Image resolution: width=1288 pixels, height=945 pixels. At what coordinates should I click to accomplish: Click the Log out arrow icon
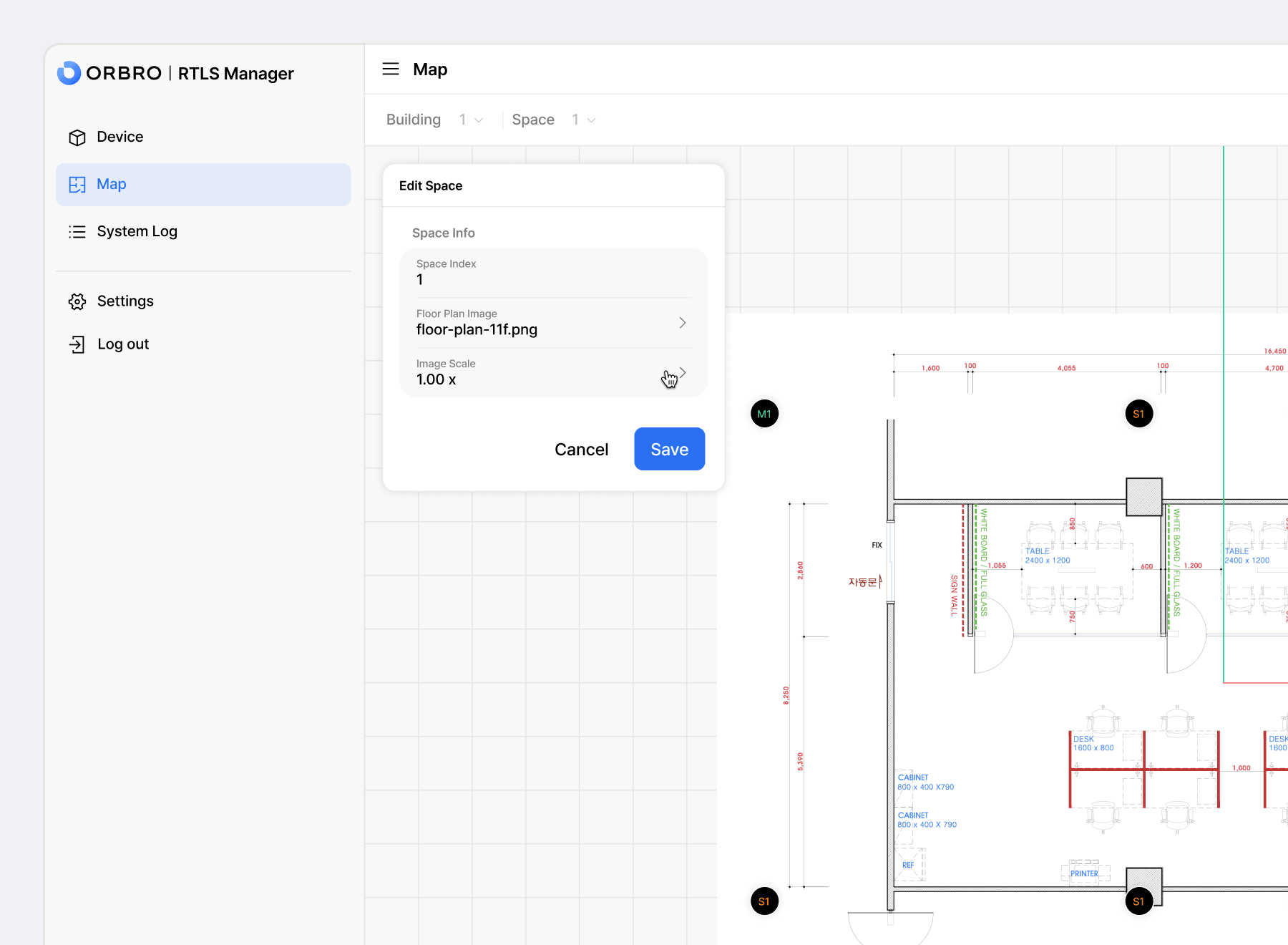coord(77,344)
